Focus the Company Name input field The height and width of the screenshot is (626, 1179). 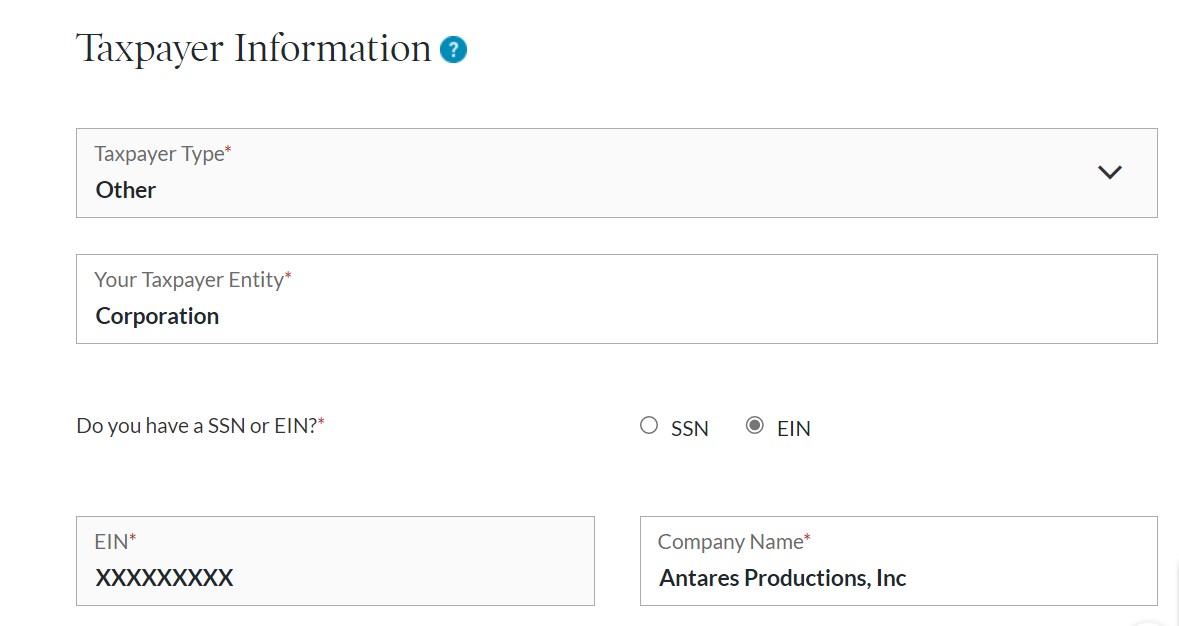click(899, 561)
